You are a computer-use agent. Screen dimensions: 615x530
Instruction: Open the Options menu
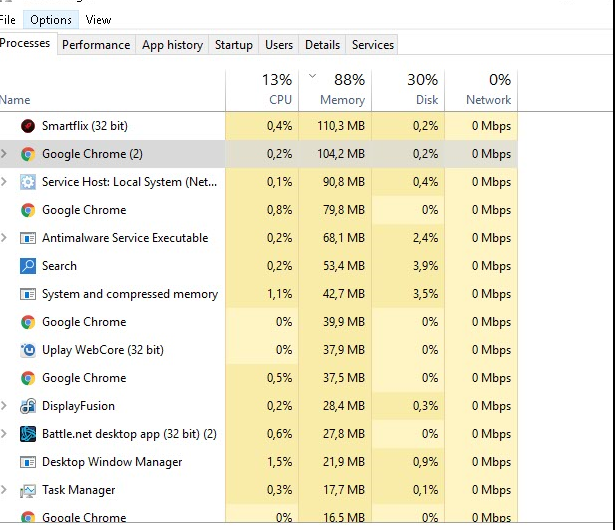(51, 20)
